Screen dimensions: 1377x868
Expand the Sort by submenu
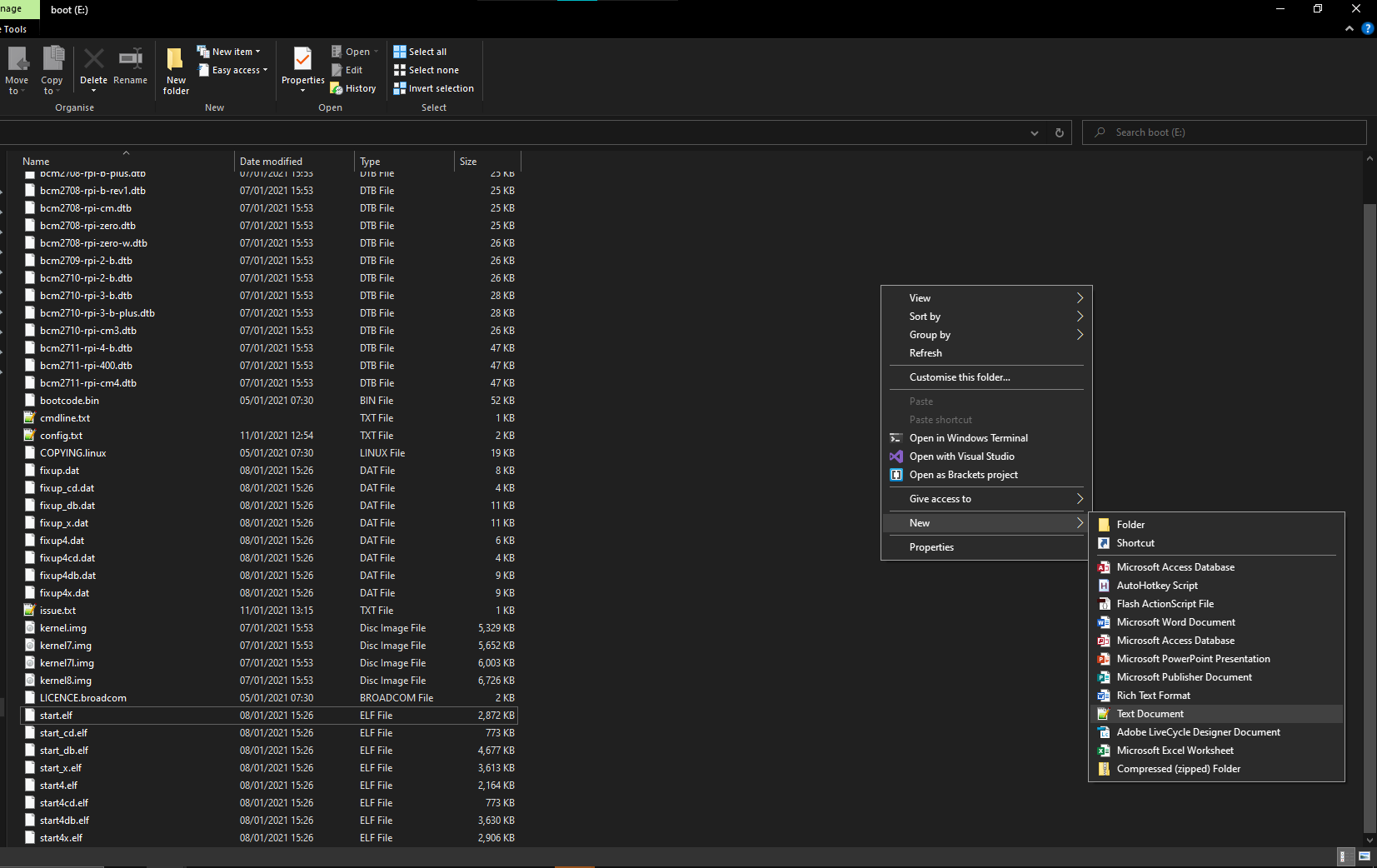[985, 317]
